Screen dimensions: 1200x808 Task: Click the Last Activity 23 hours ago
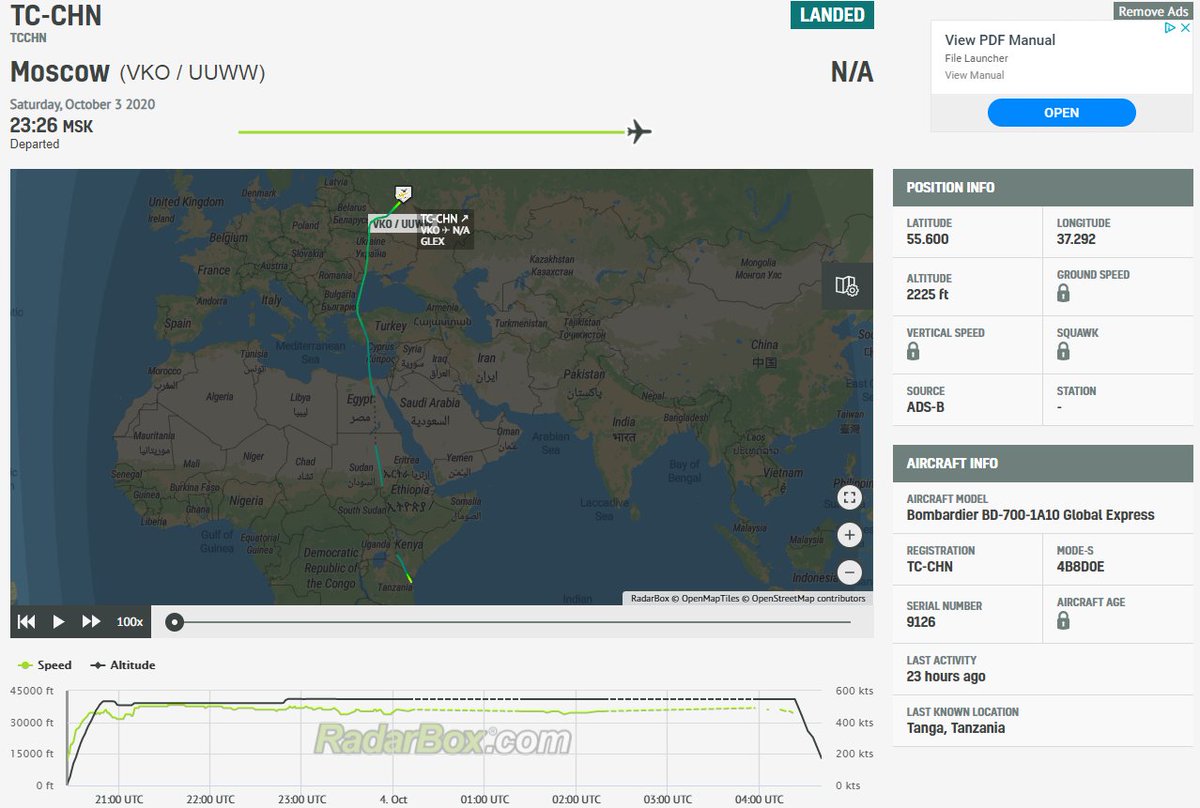(x=945, y=676)
